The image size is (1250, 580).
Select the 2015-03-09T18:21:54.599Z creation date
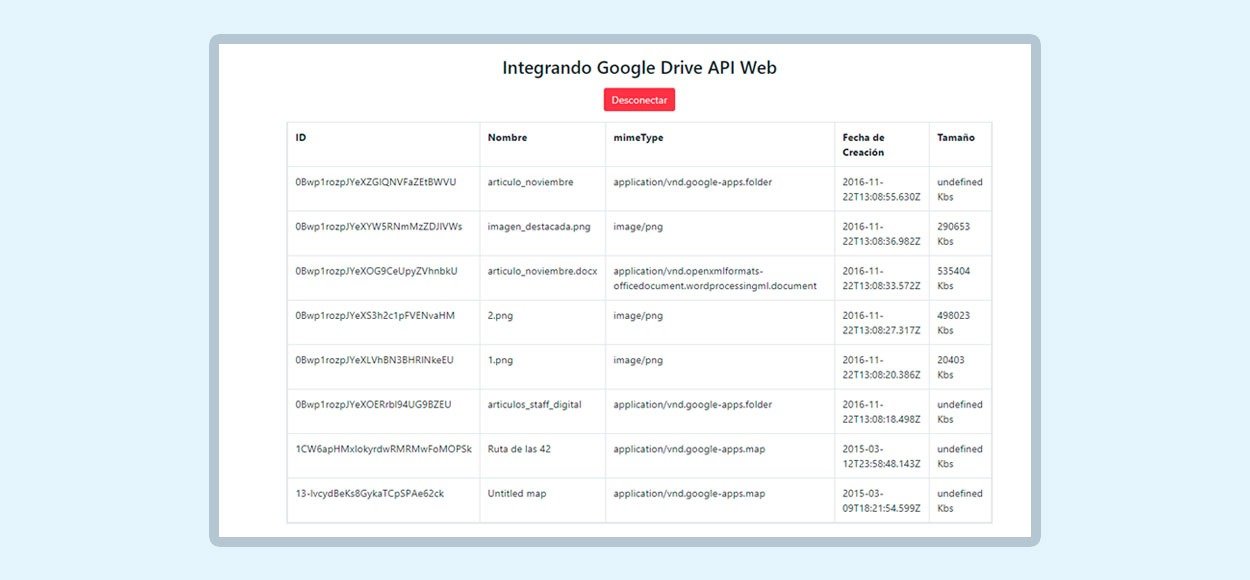[881, 501]
